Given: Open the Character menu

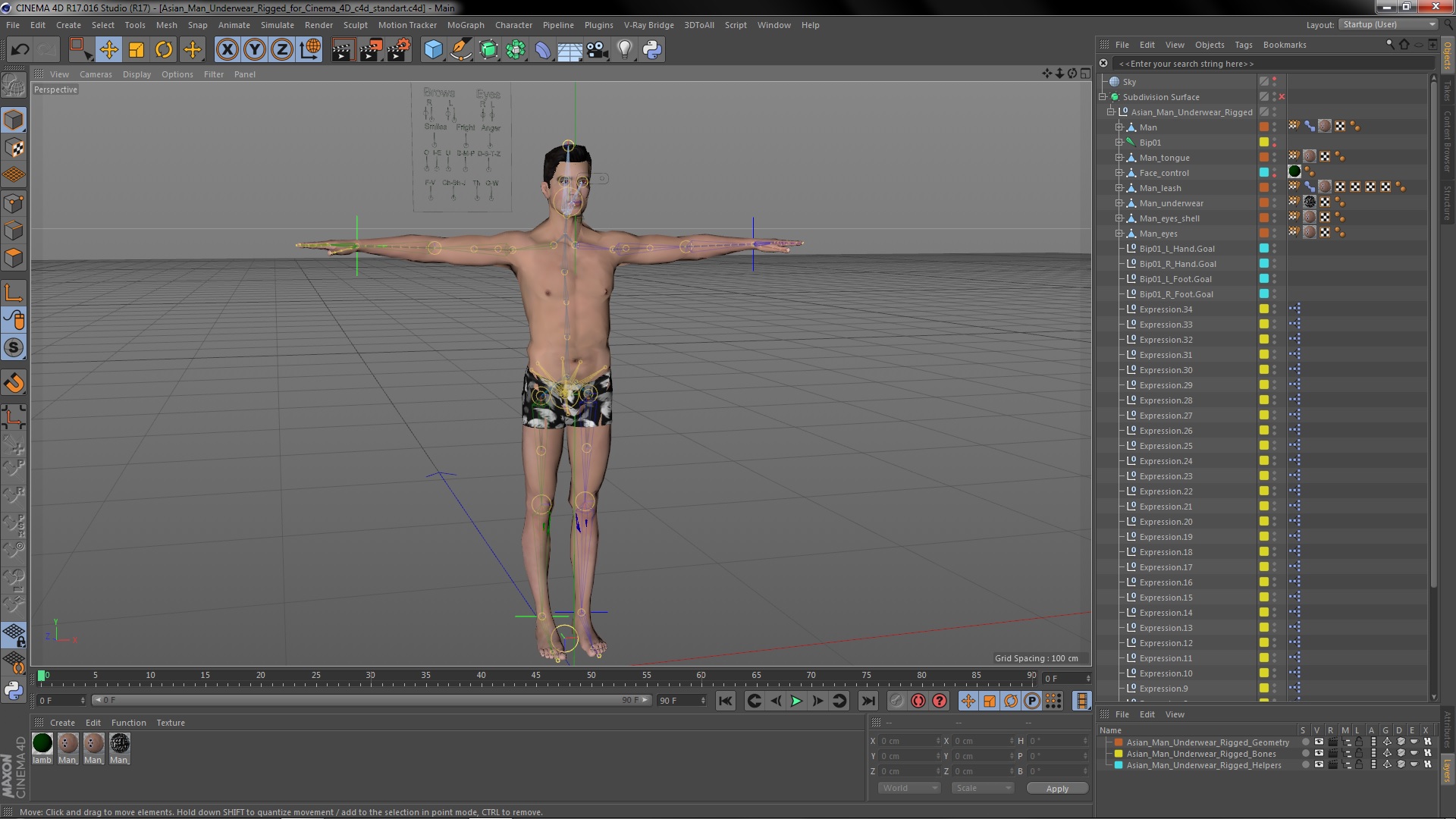Looking at the screenshot, I should [513, 25].
